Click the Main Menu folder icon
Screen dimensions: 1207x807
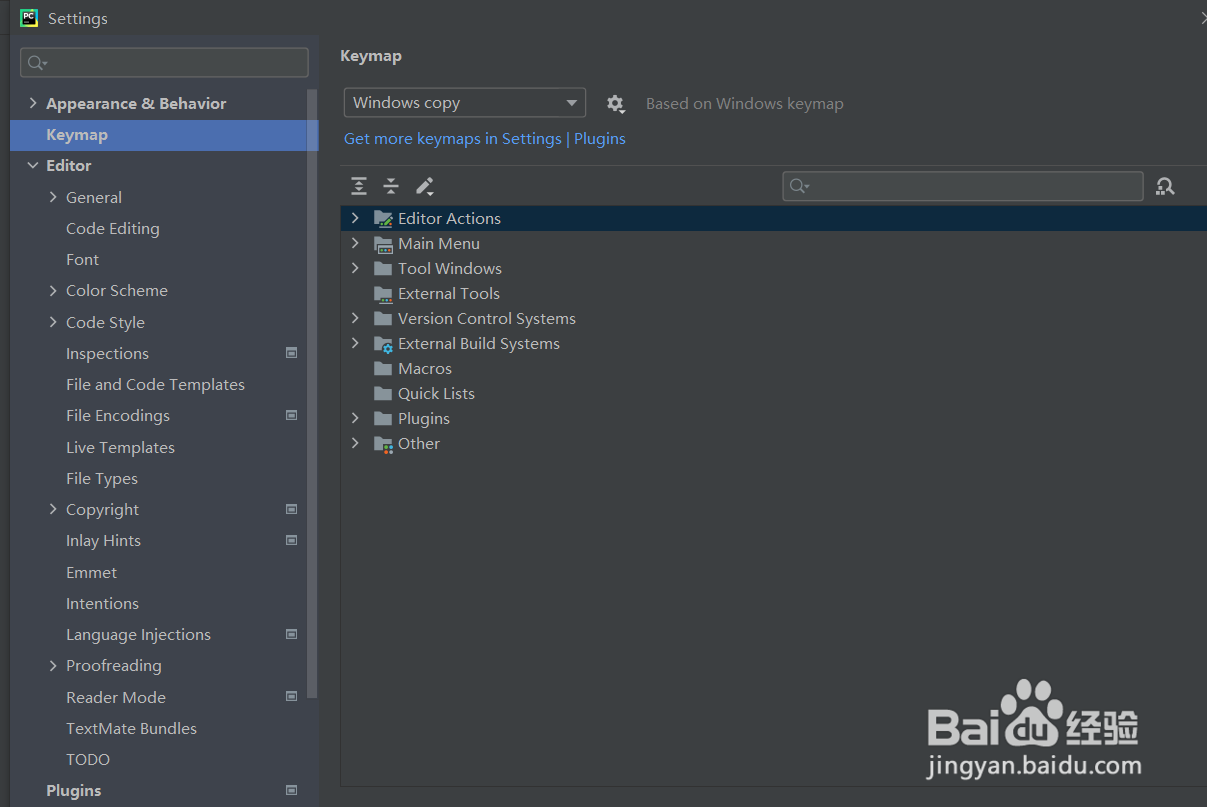click(x=383, y=244)
